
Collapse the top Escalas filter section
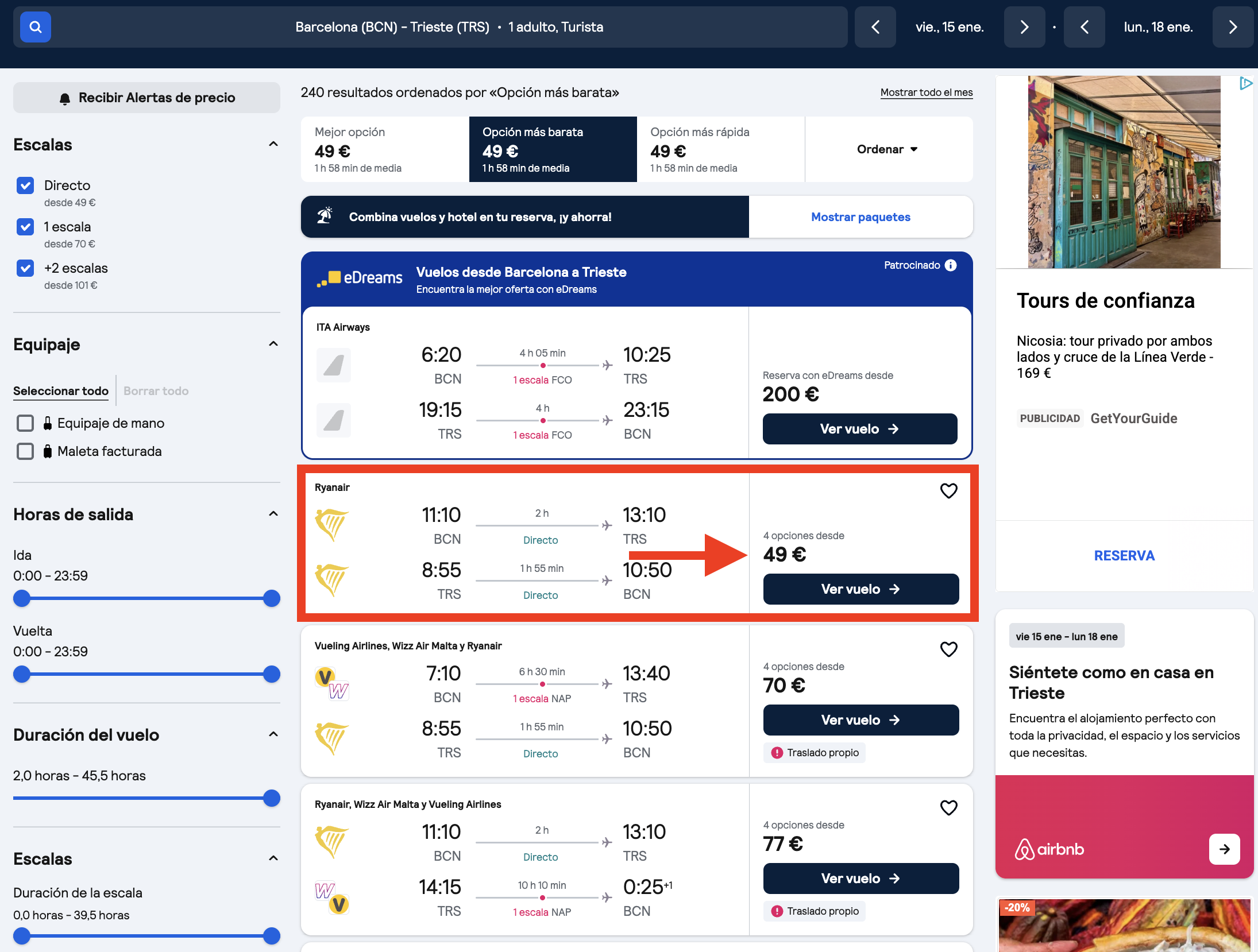tap(273, 144)
